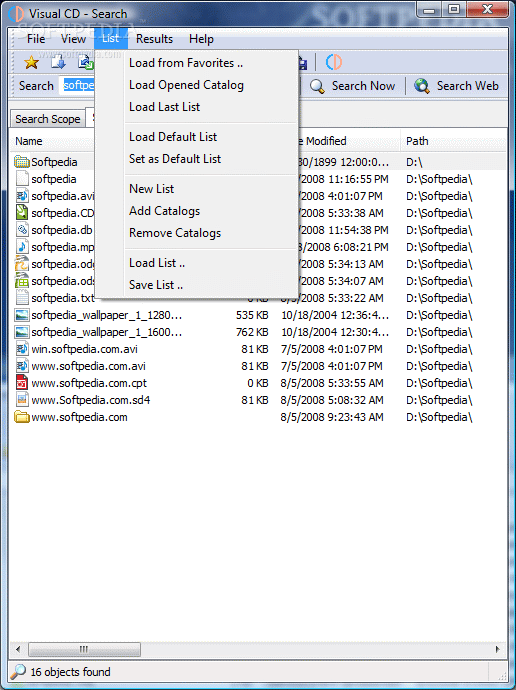This screenshot has height=690, width=516.
Task: Click the Softpedia zipped folder icon
Action: click(22, 161)
